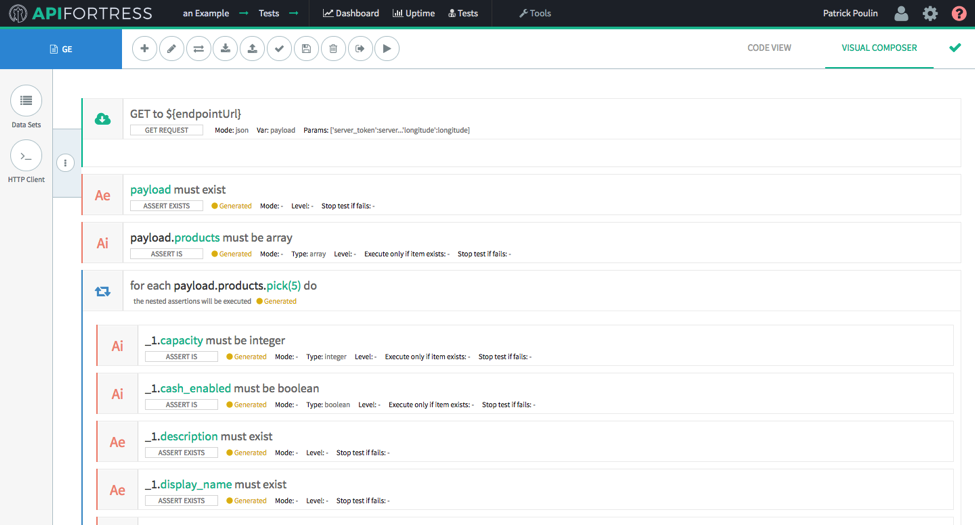Click 'Type: array' under payload.products assertion
Screen dimensions: 975x525
308,254
